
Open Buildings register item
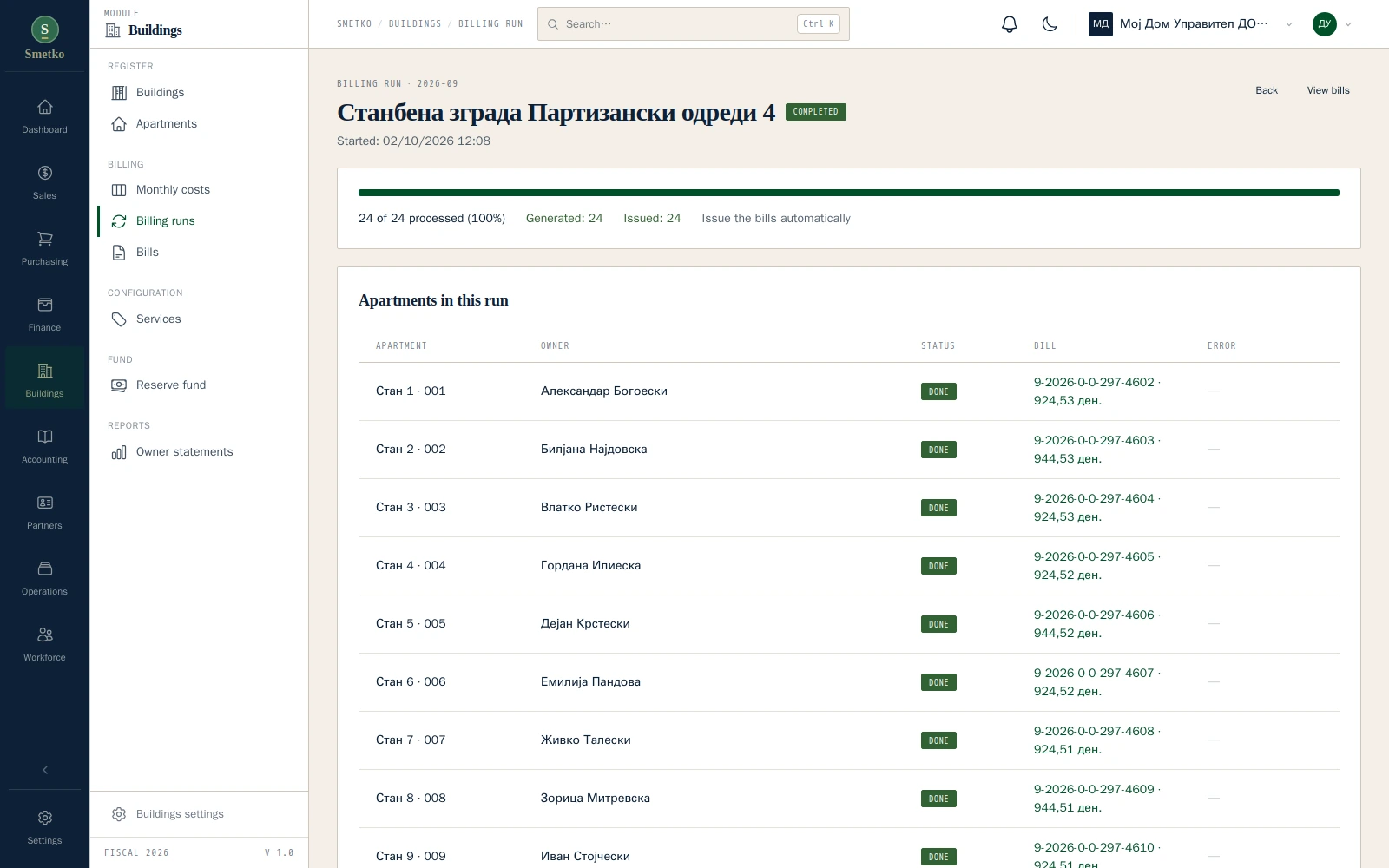tap(199, 92)
